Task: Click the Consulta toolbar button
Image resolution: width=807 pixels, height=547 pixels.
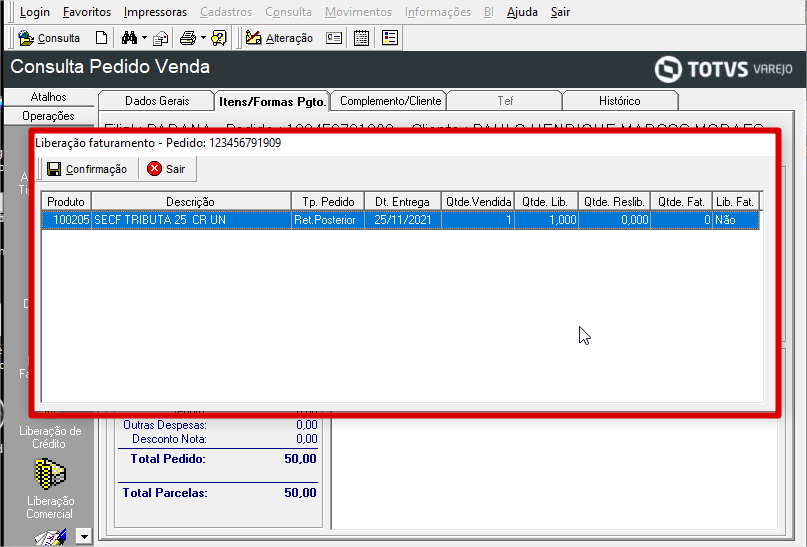Action: [49, 38]
